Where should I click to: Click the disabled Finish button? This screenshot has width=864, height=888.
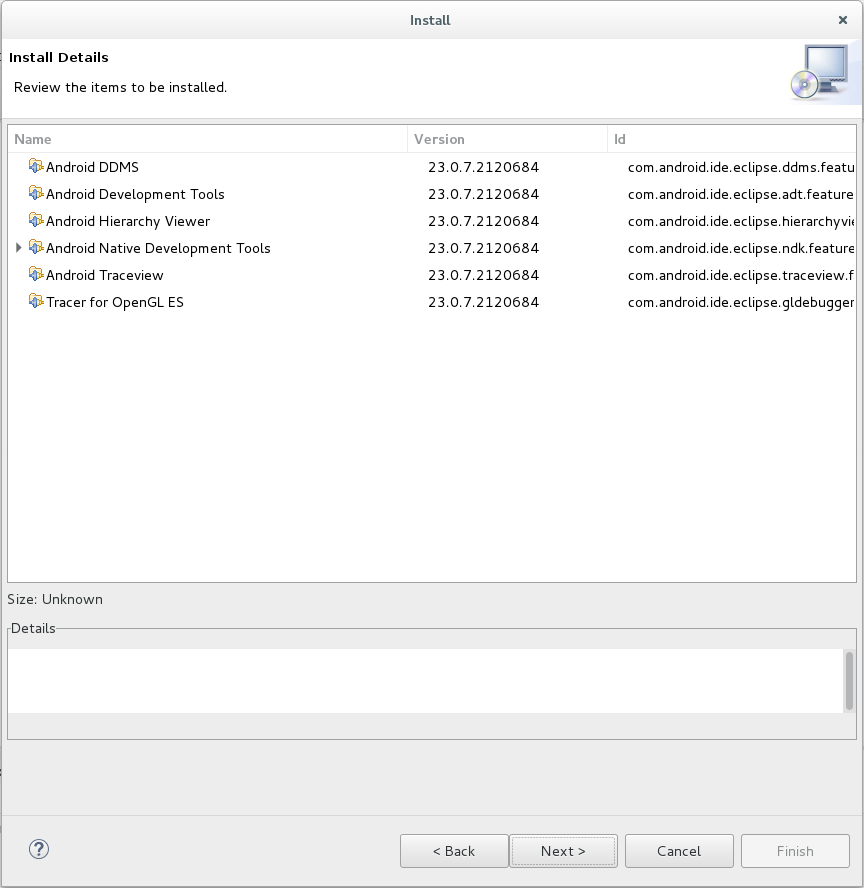coord(795,851)
